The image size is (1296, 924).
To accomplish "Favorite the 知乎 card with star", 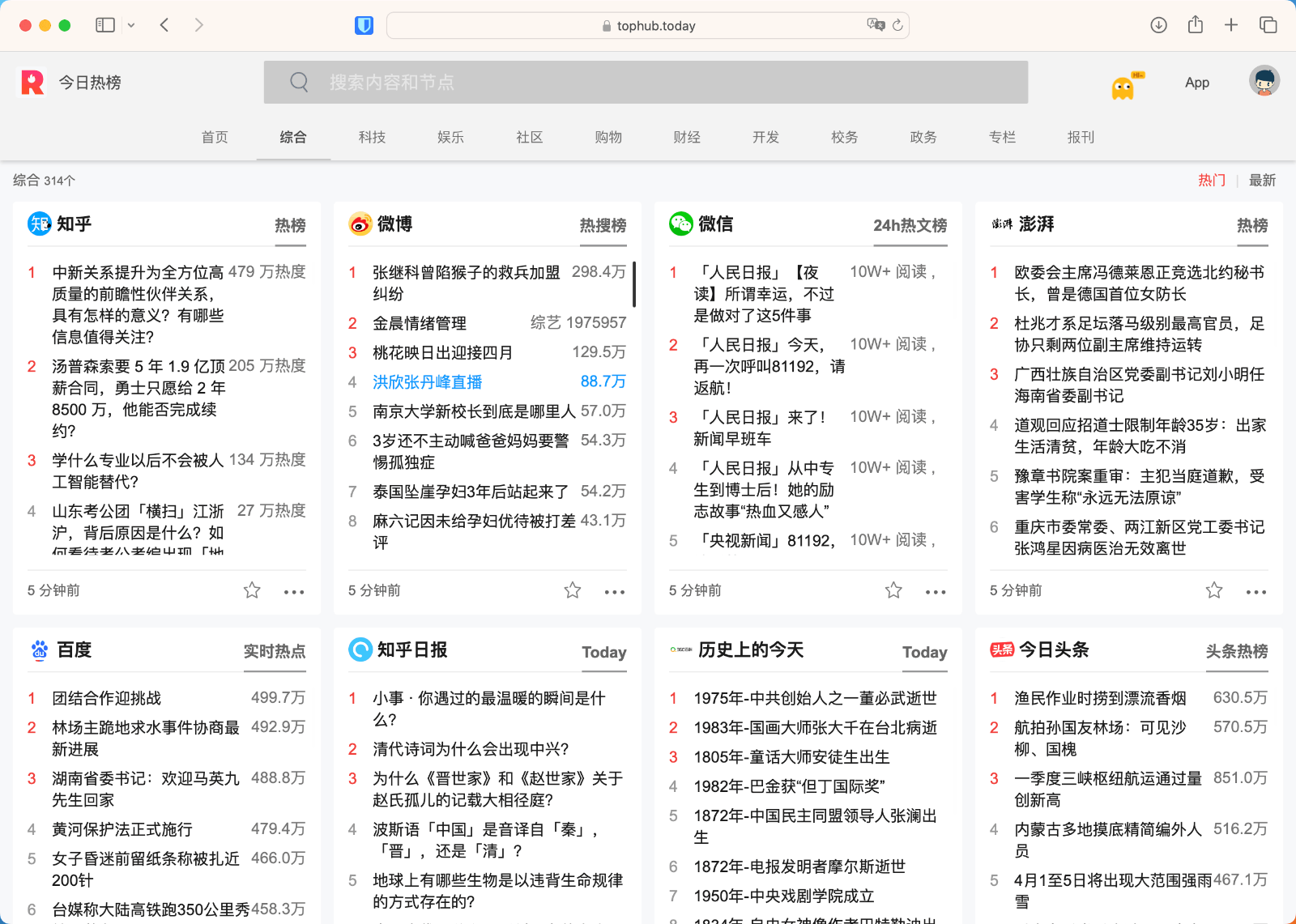I will (252, 590).
